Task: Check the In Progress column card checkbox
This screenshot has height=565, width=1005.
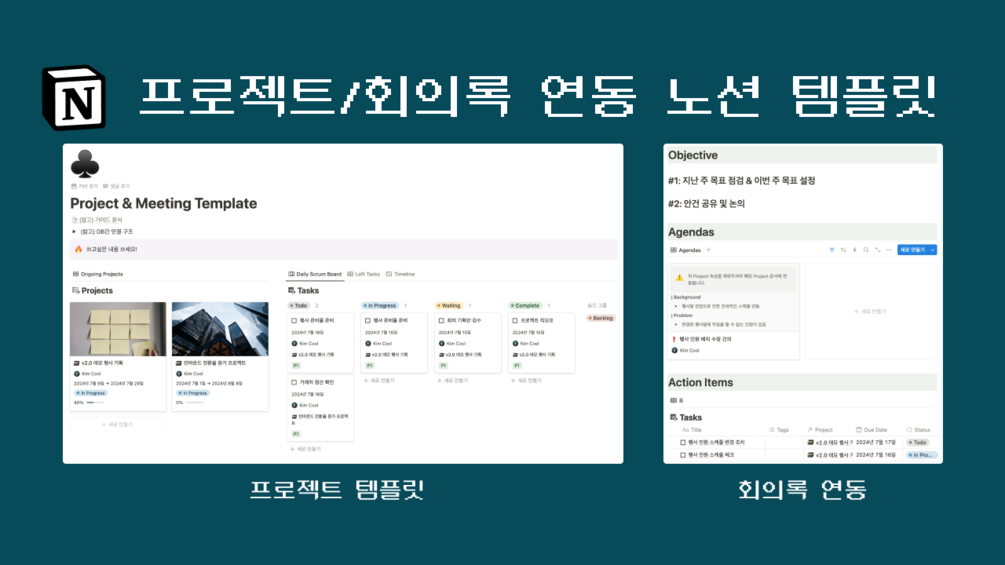Action: (x=368, y=320)
